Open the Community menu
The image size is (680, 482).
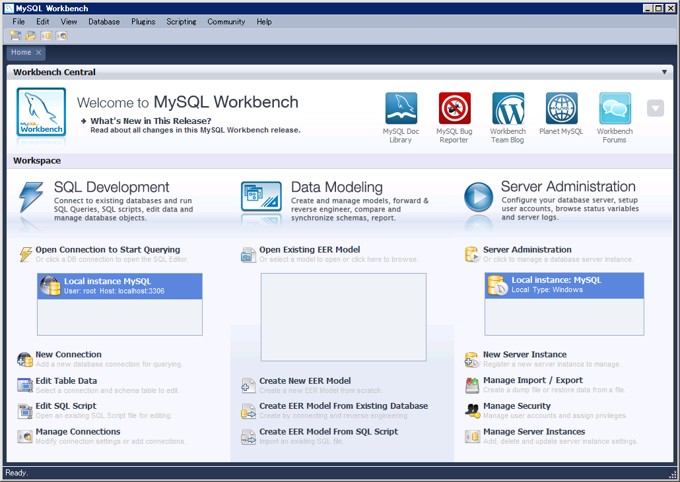pos(226,22)
